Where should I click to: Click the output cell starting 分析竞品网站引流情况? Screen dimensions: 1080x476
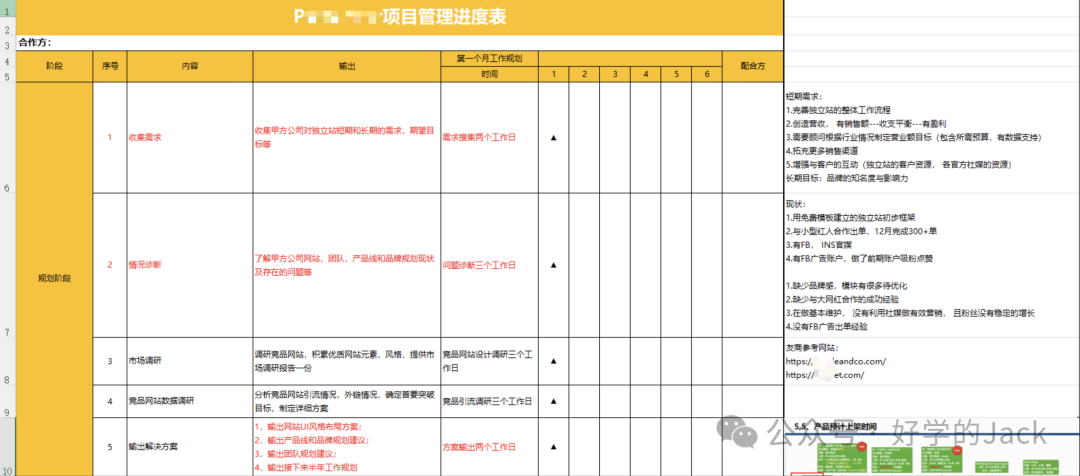click(x=347, y=401)
